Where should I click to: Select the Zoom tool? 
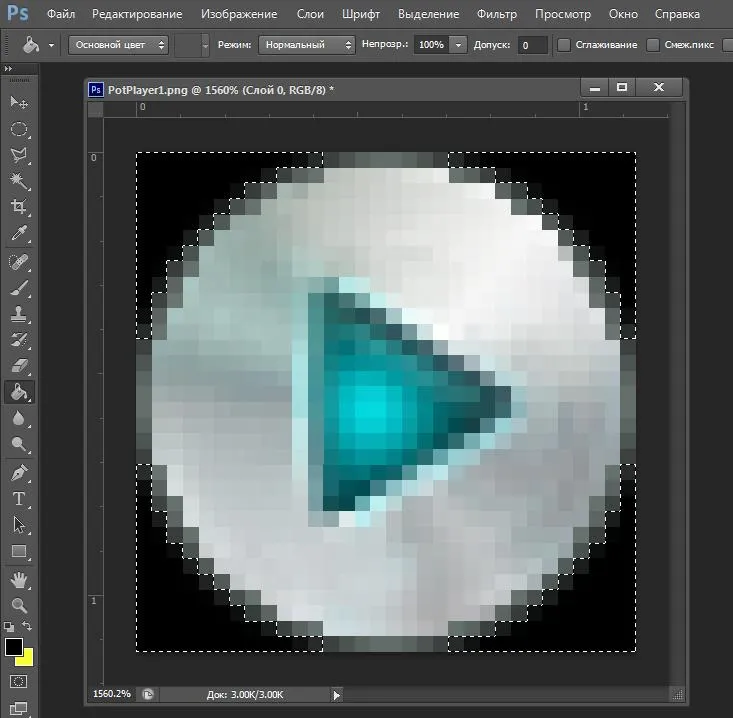pyautogui.click(x=19, y=606)
